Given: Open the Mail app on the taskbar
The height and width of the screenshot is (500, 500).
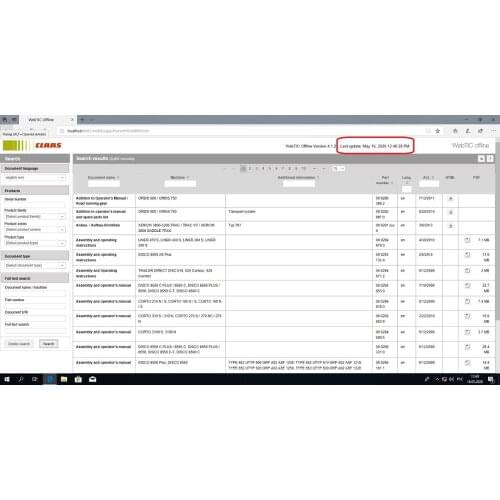Looking at the screenshot, I should pos(93,379).
